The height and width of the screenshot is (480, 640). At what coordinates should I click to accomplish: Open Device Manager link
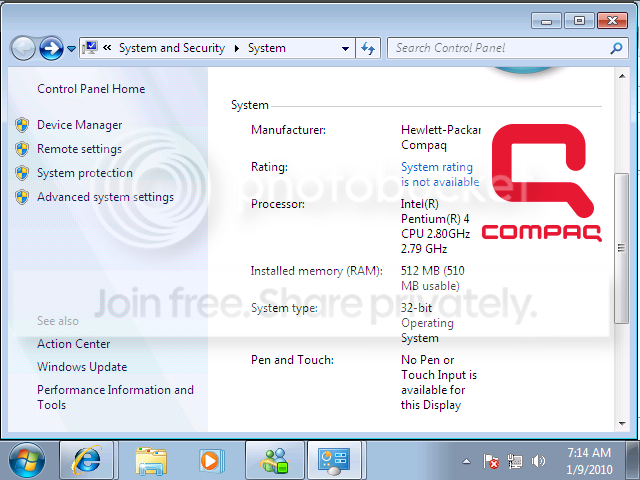point(80,125)
